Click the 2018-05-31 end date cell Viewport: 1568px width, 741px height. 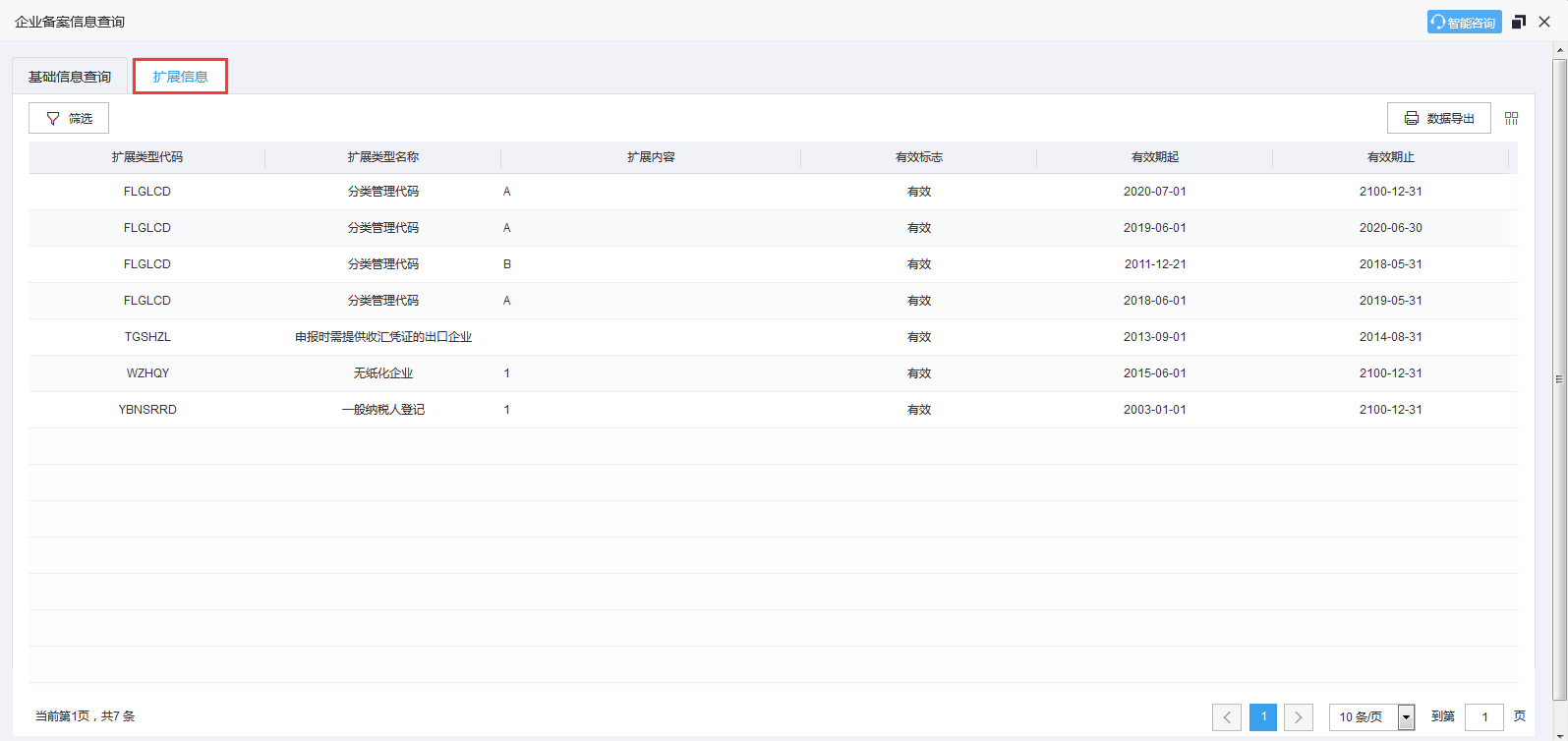point(1391,264)
